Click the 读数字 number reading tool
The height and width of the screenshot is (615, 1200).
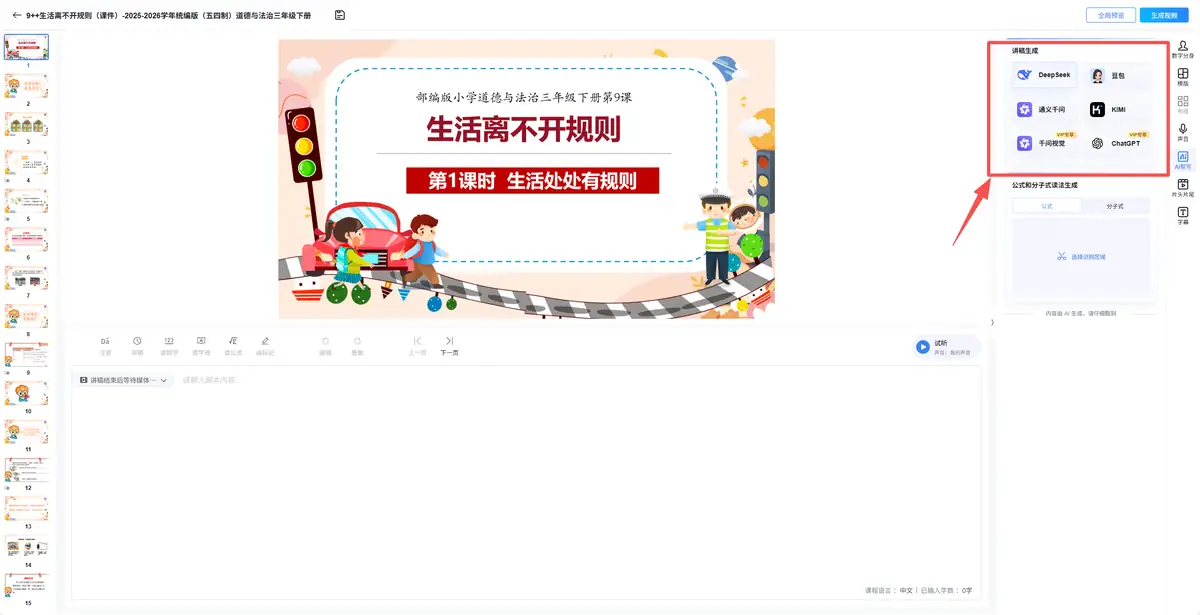[169, 346]
